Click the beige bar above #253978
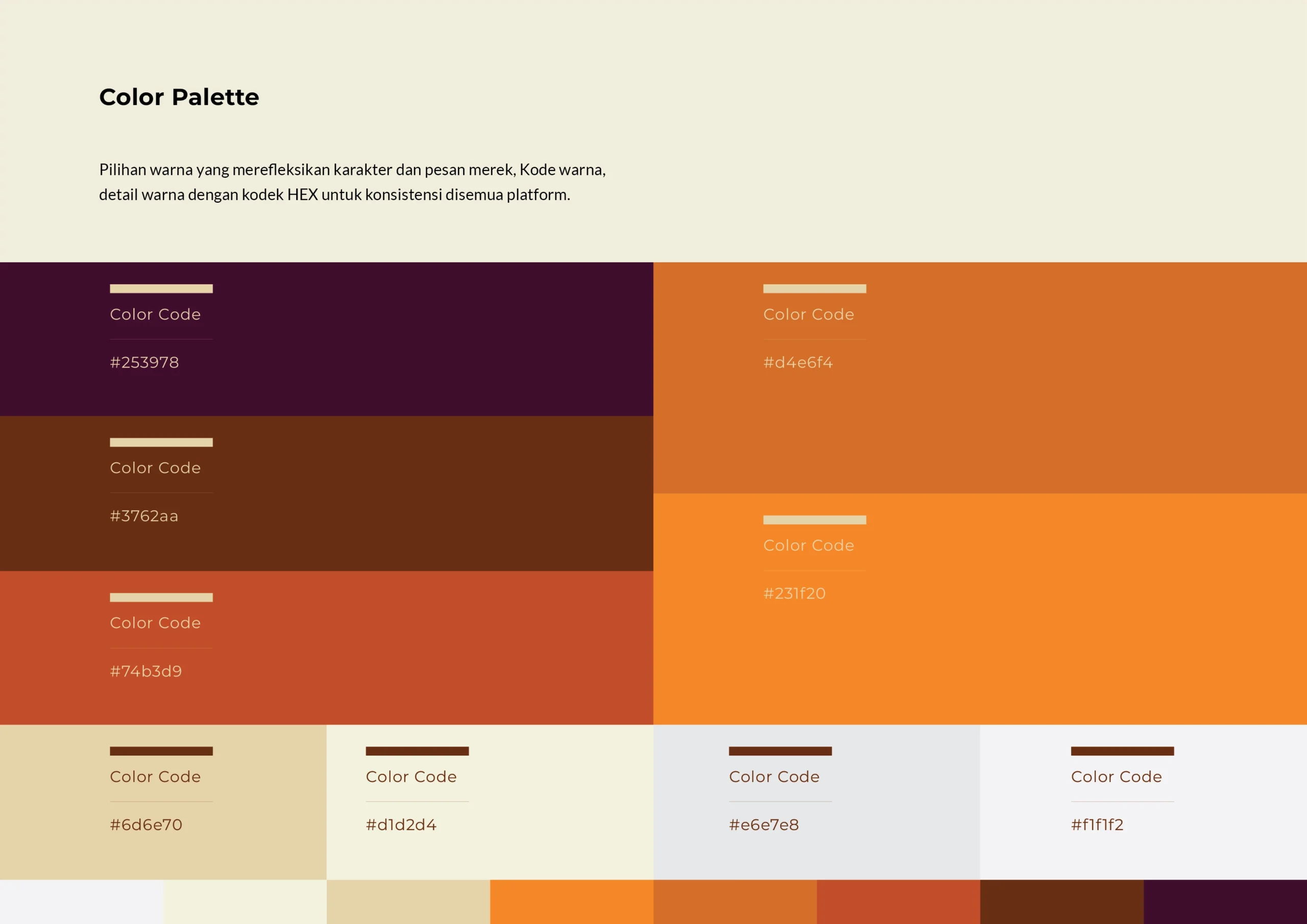1307x924 pixels. click(x=161, y=288)
